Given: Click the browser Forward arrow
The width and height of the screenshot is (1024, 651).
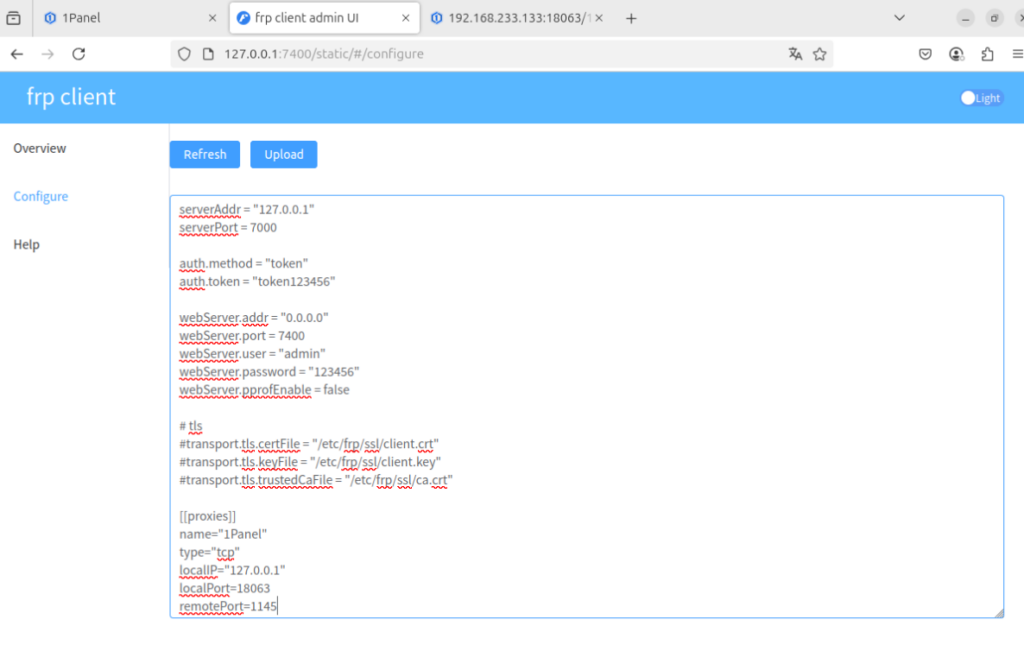Looking at the screenshot, I should 48,54.
